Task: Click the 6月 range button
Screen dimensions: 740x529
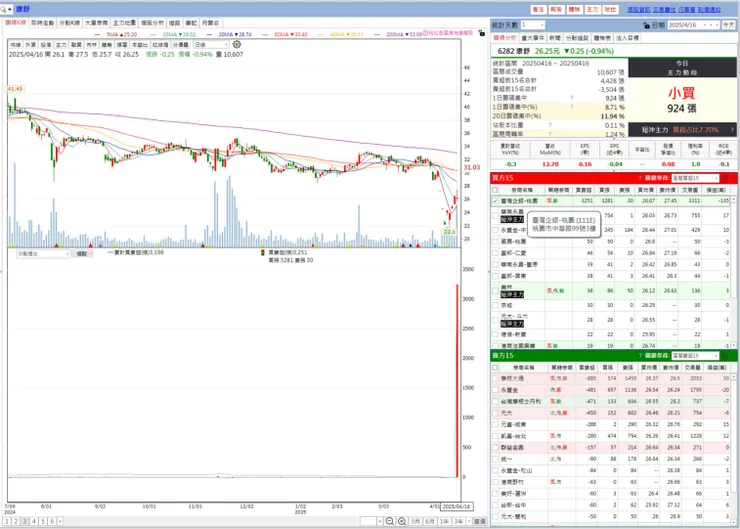Action: click(430, 521)
